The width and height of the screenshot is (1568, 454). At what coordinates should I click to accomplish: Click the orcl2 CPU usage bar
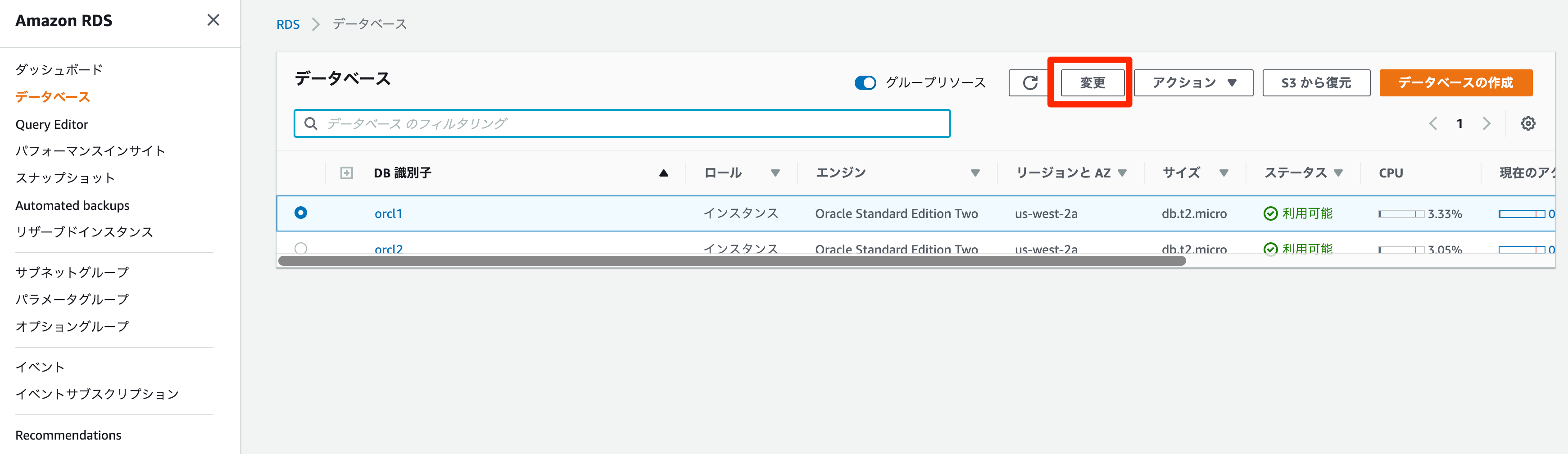[1401, 249]
